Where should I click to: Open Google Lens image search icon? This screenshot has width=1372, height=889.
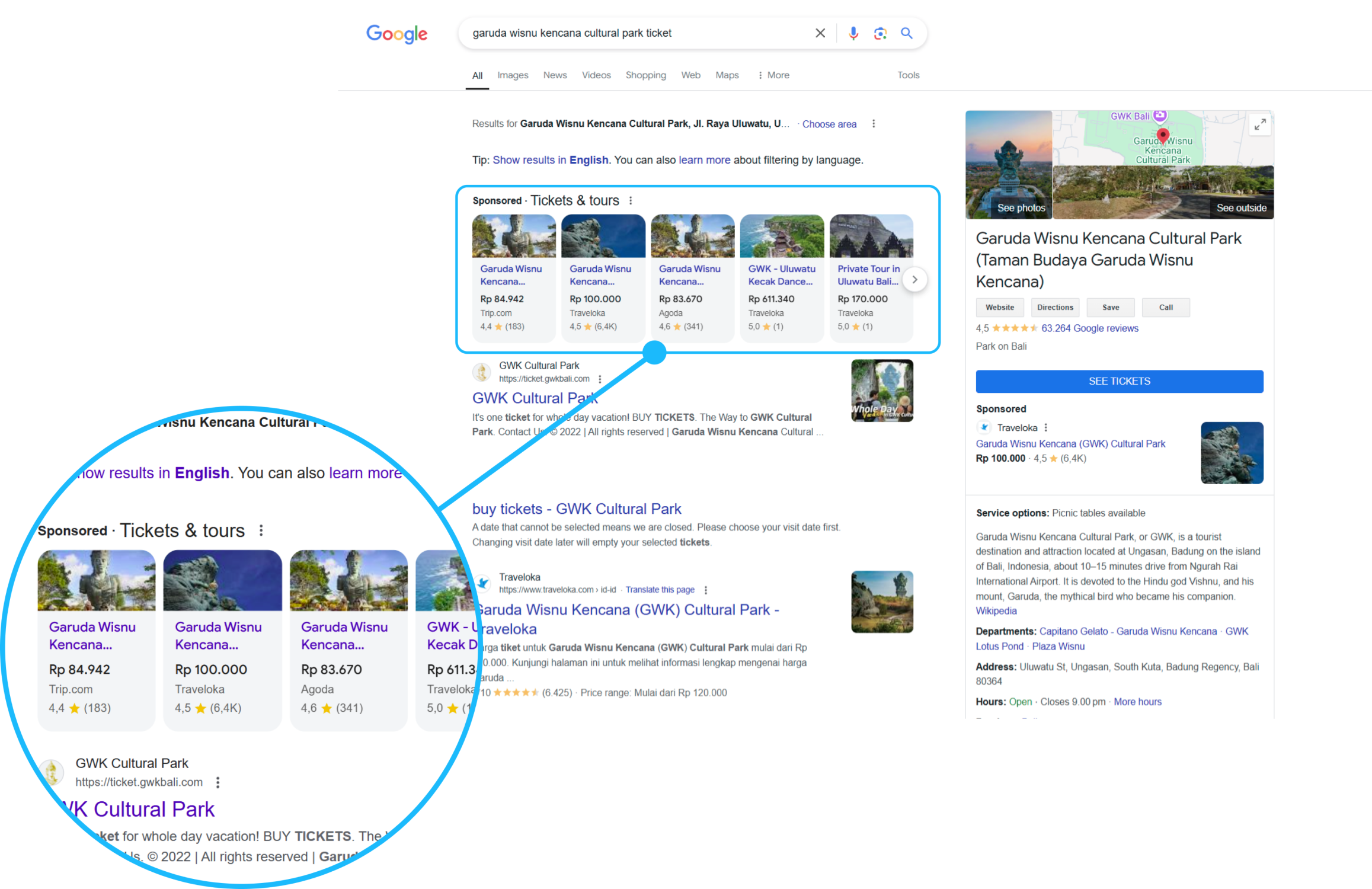pyautogui.click(x=880, y=33)
